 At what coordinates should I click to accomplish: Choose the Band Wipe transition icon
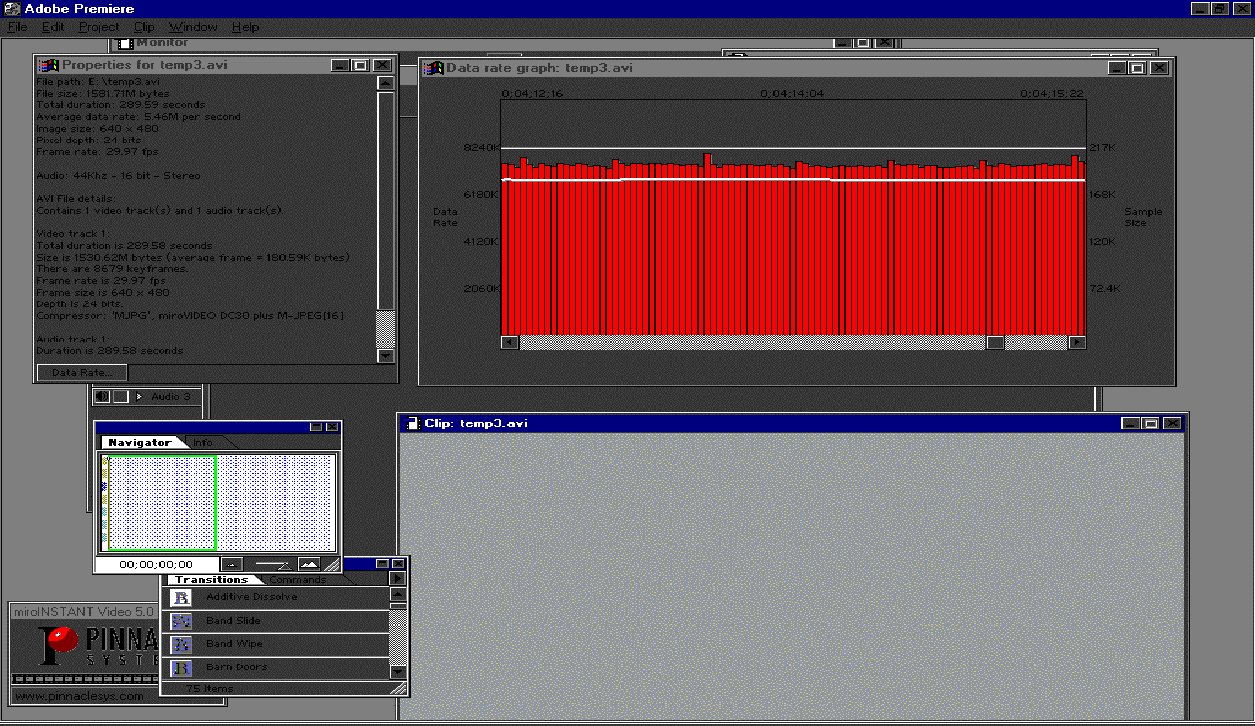(x=181, y=644)
